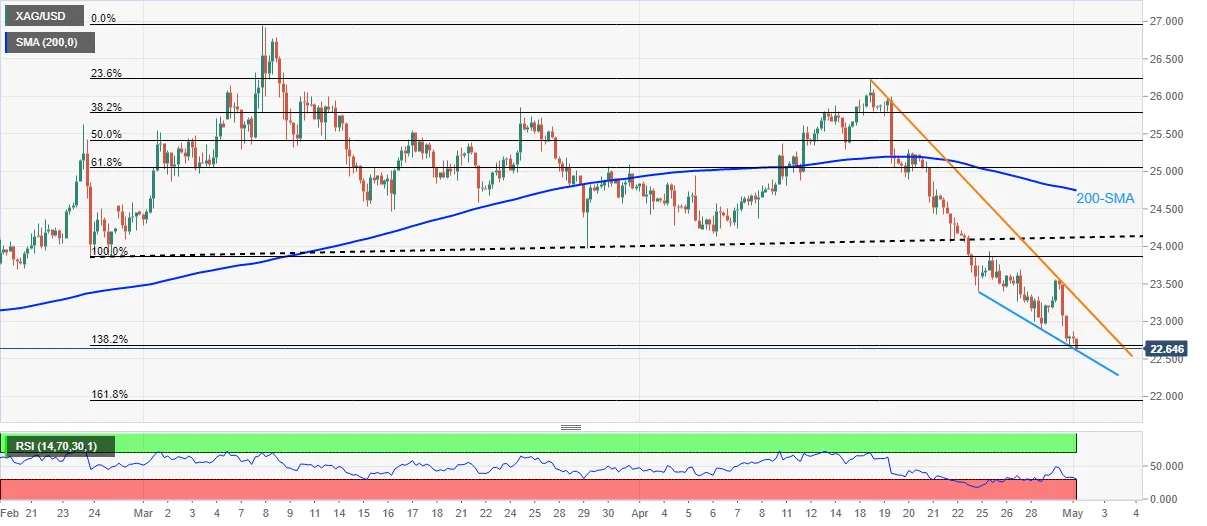The width and height of the screenshot is (1207, 526).
Task: Click the 50.000 RSI axis value
Action: [x=1167, y=467]
